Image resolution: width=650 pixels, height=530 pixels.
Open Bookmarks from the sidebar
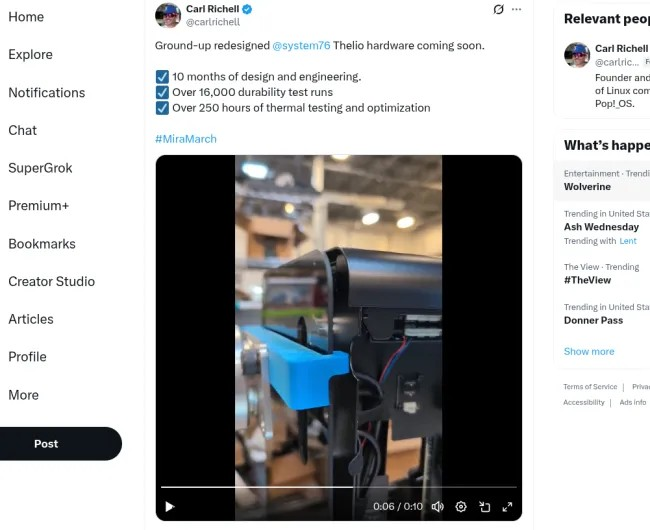(42, 244)
